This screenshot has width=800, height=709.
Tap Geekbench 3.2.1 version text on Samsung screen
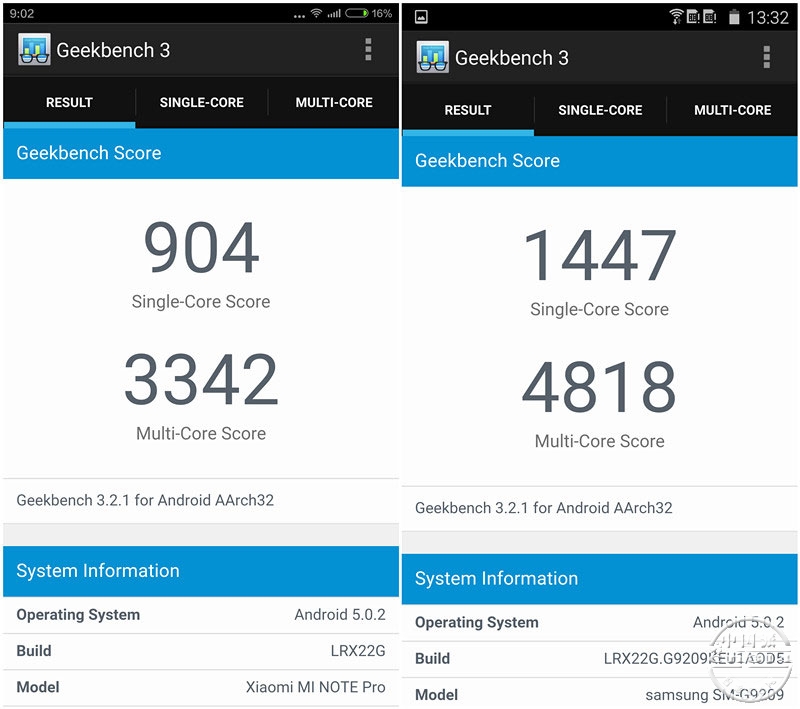(544, 508)
